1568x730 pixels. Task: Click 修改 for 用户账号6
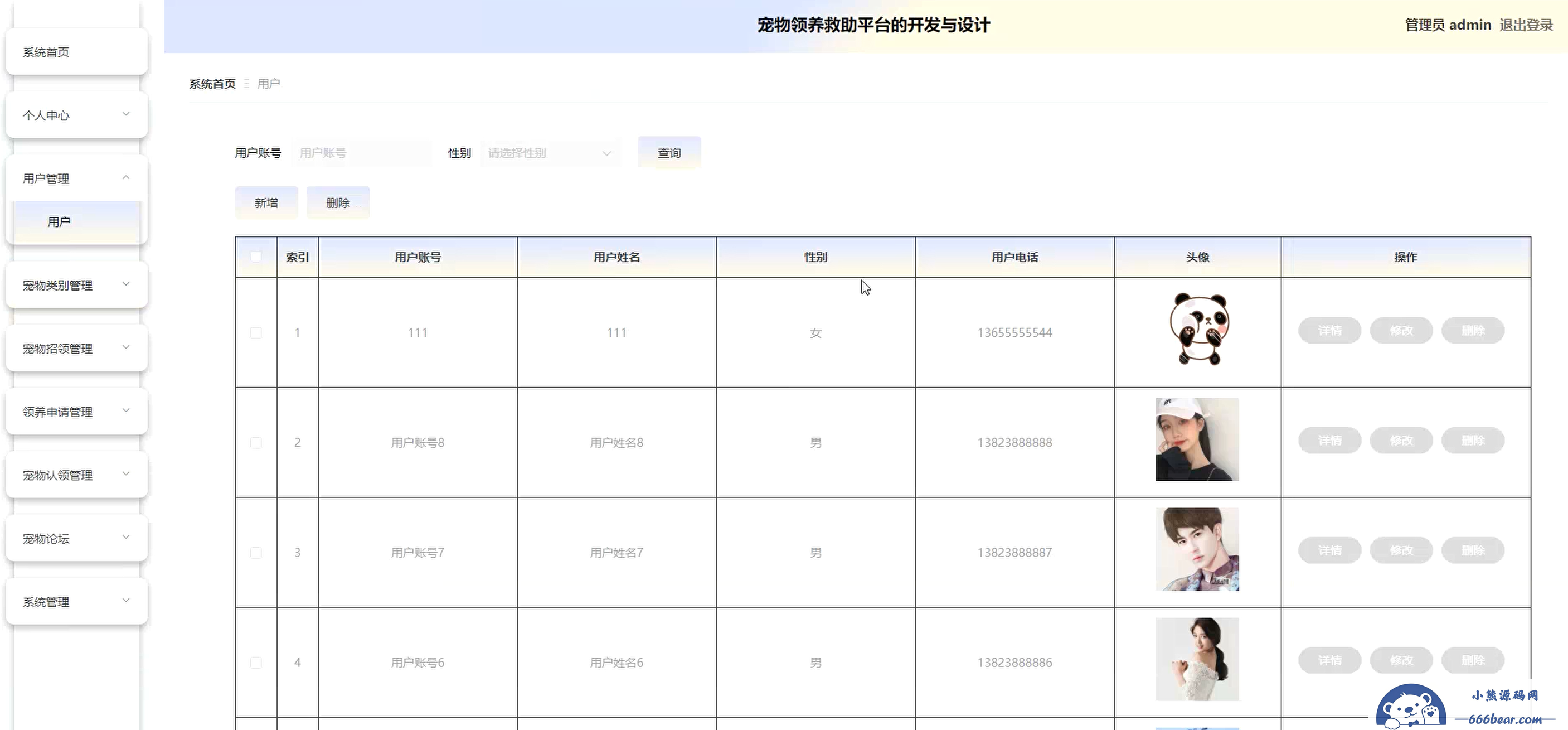pyautogui.click(x=1401, y=660)
